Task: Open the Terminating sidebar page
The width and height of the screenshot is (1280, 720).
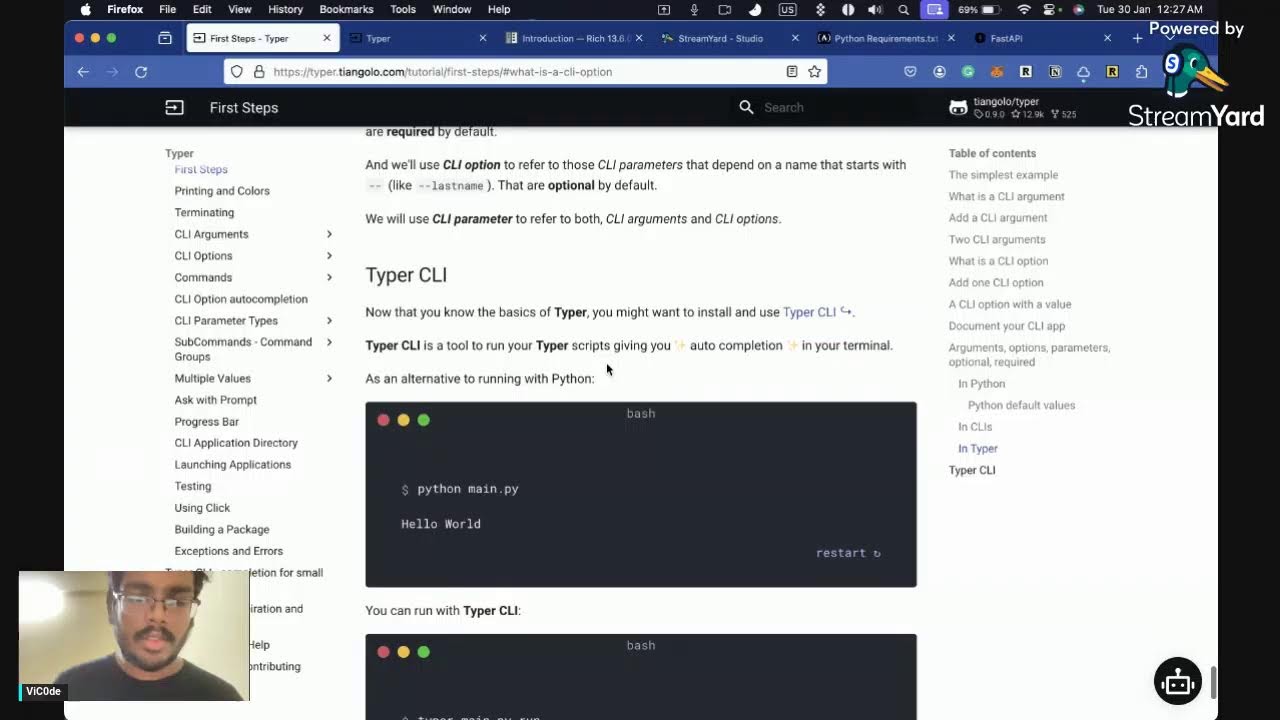Action: 204,213
